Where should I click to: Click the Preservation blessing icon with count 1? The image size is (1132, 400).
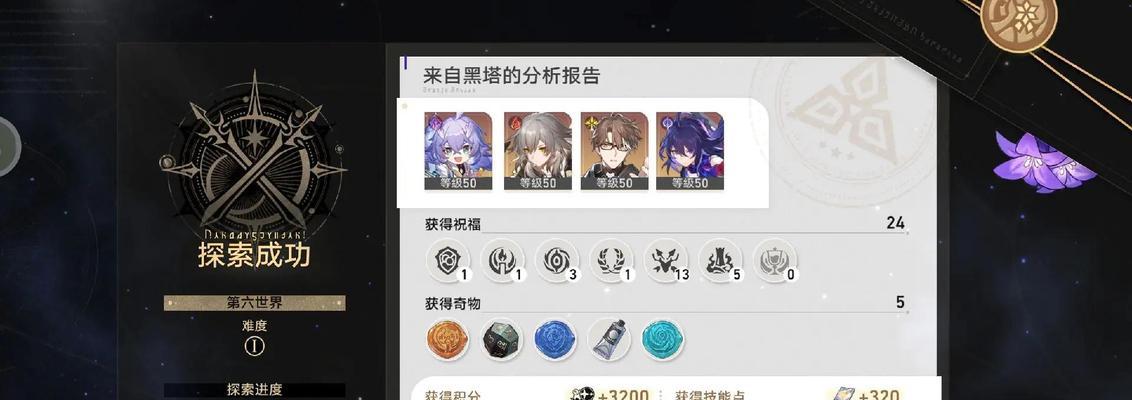(x=448, y=261)
